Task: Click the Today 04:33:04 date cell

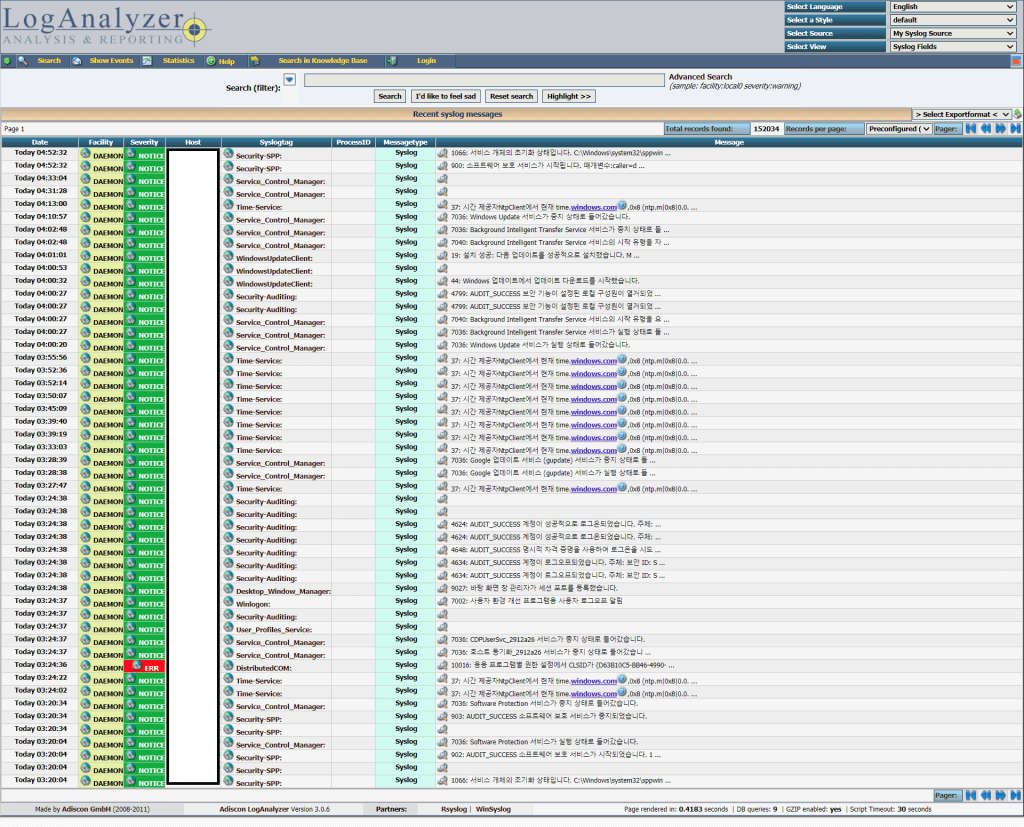Action: (x=40, y=178)
